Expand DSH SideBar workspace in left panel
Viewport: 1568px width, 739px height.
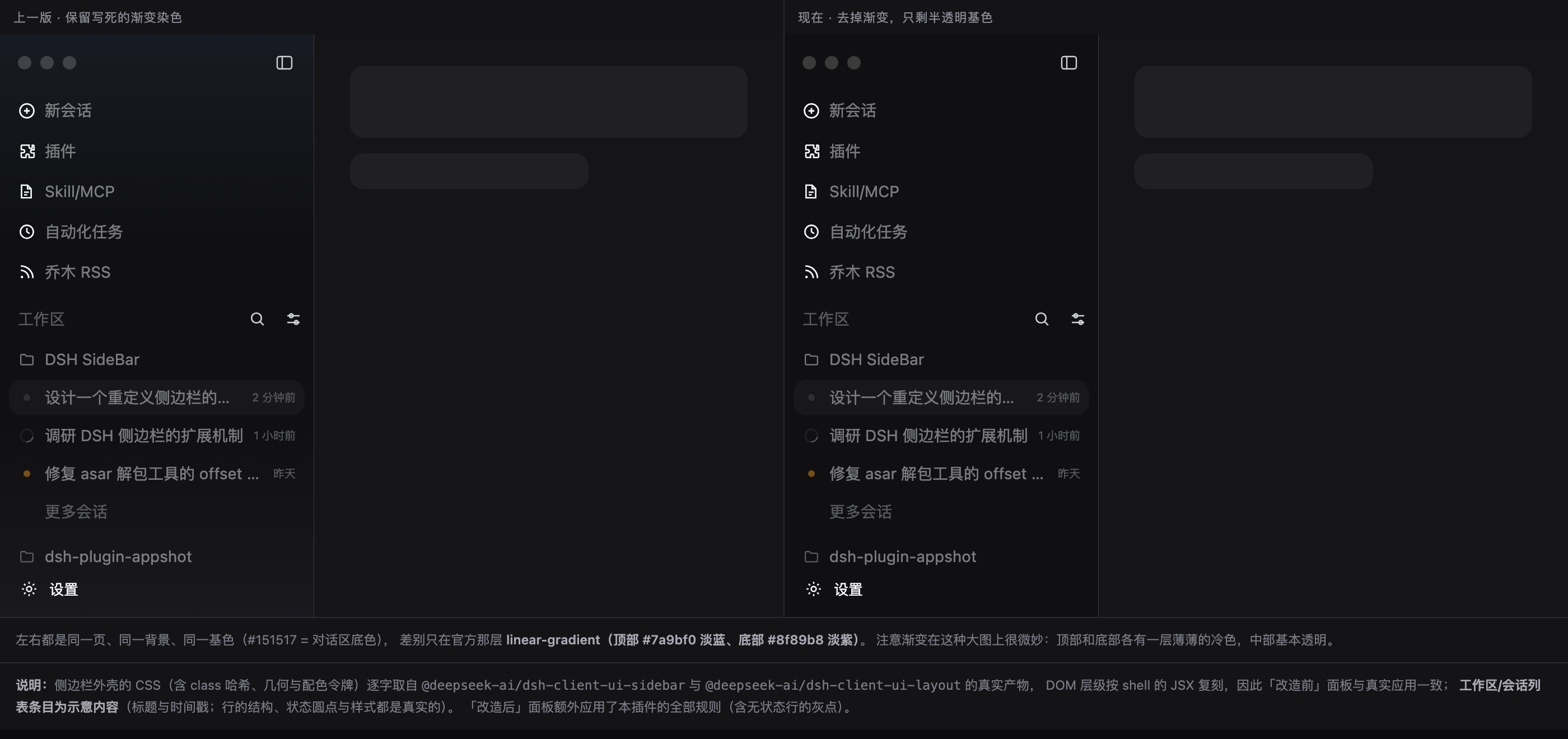click(92, 360)
